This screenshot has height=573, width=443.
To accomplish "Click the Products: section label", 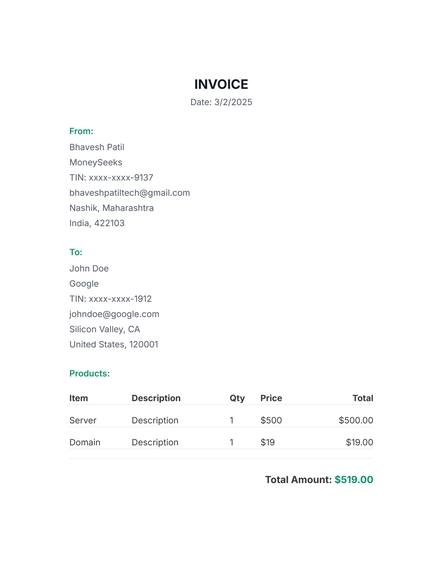I will point(89,373).
